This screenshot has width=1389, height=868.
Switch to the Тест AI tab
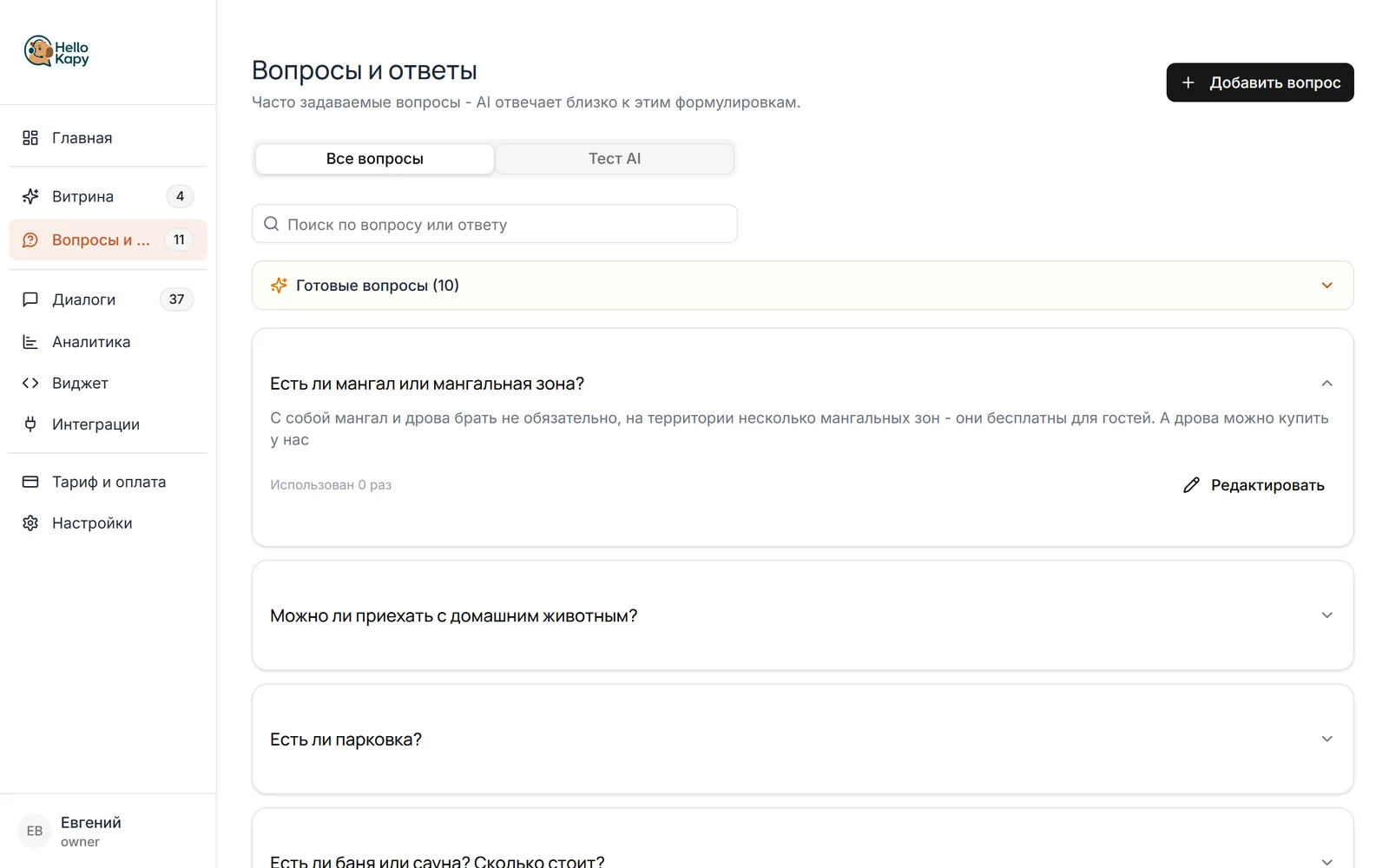point(615,159)
